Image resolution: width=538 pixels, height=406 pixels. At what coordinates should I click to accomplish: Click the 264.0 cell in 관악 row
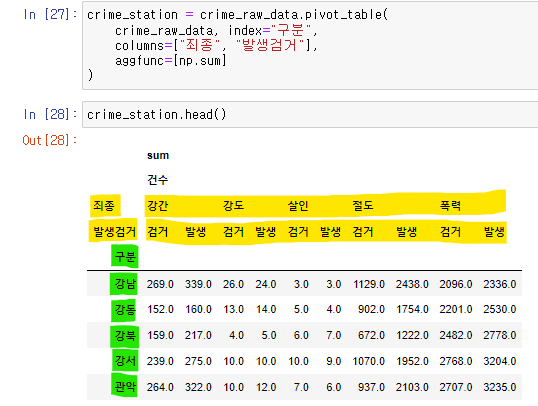[160, 387]
